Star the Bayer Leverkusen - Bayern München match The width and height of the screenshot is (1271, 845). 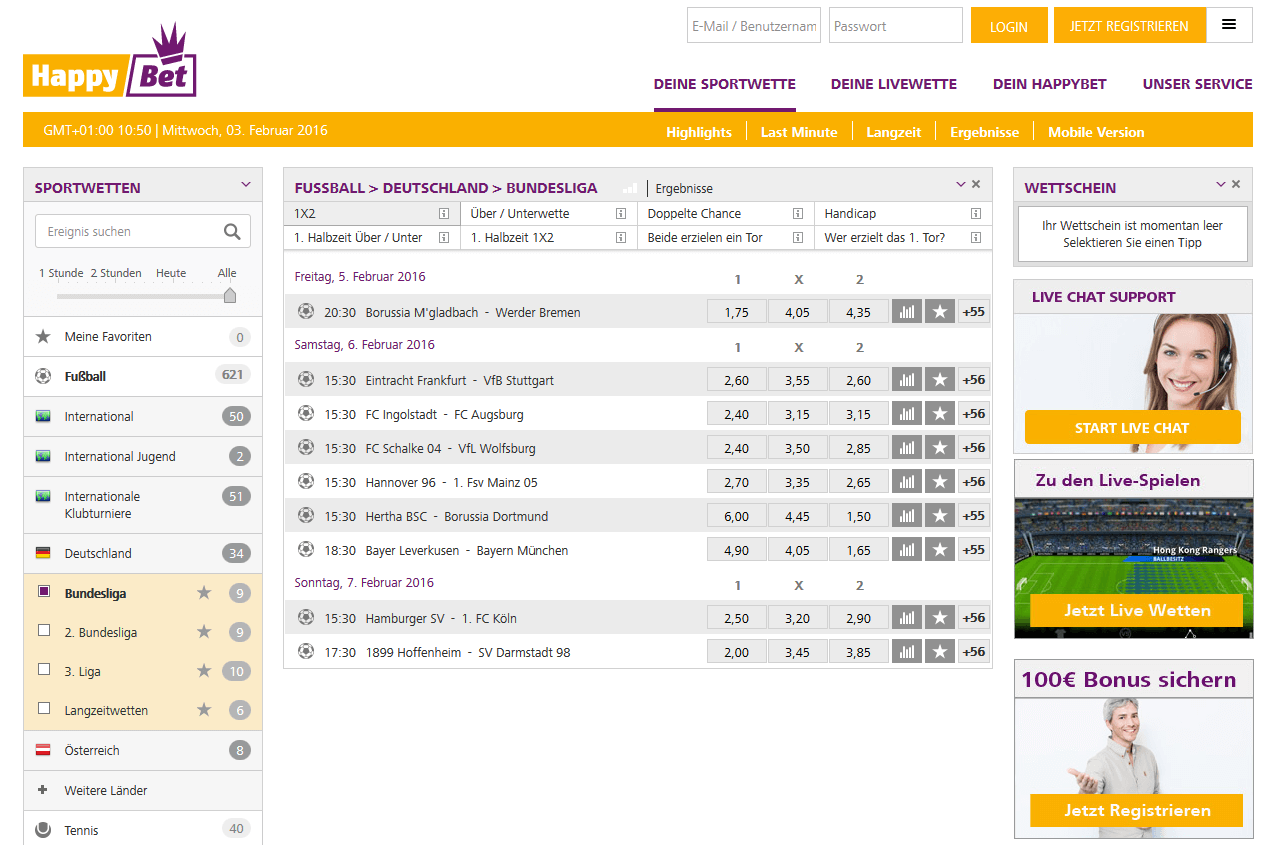pyautogui.click(x=939, y=550)
